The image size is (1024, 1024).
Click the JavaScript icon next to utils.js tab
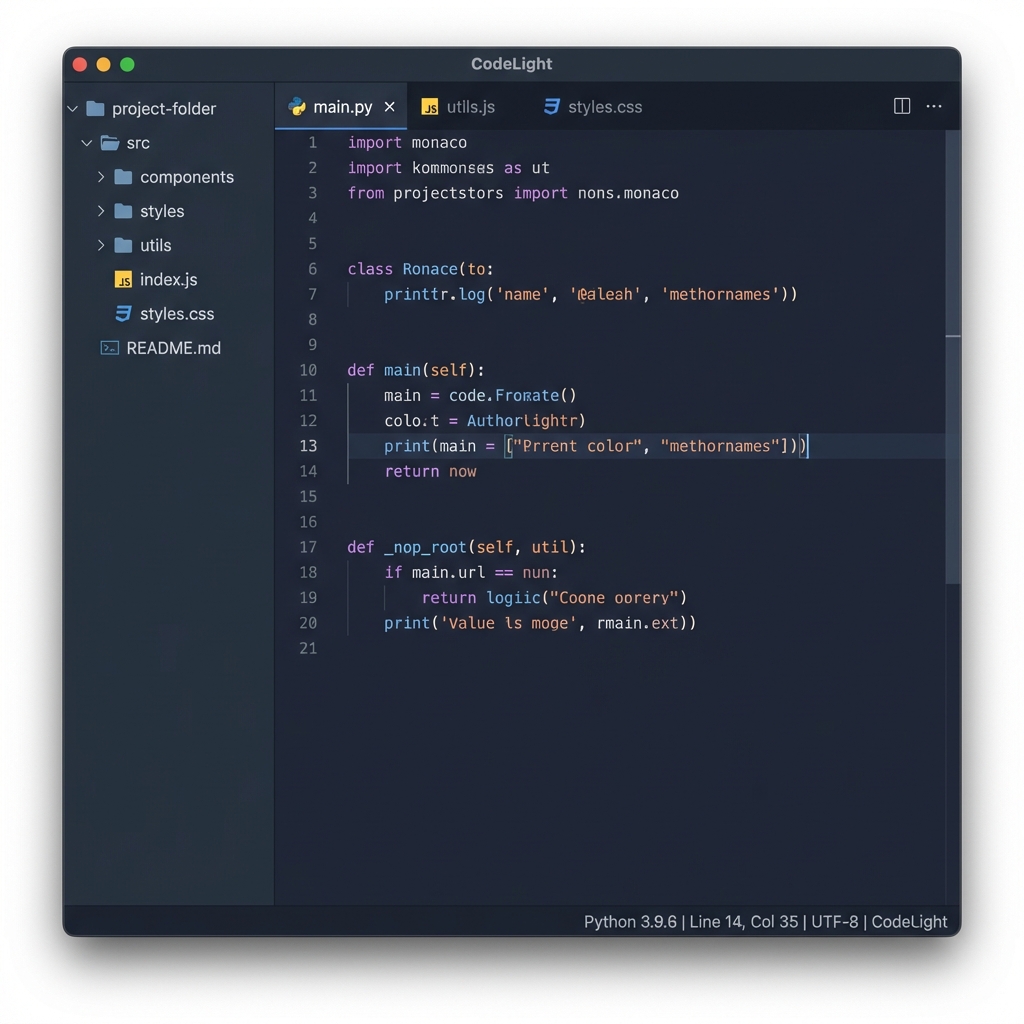click(x=430, y=106)
